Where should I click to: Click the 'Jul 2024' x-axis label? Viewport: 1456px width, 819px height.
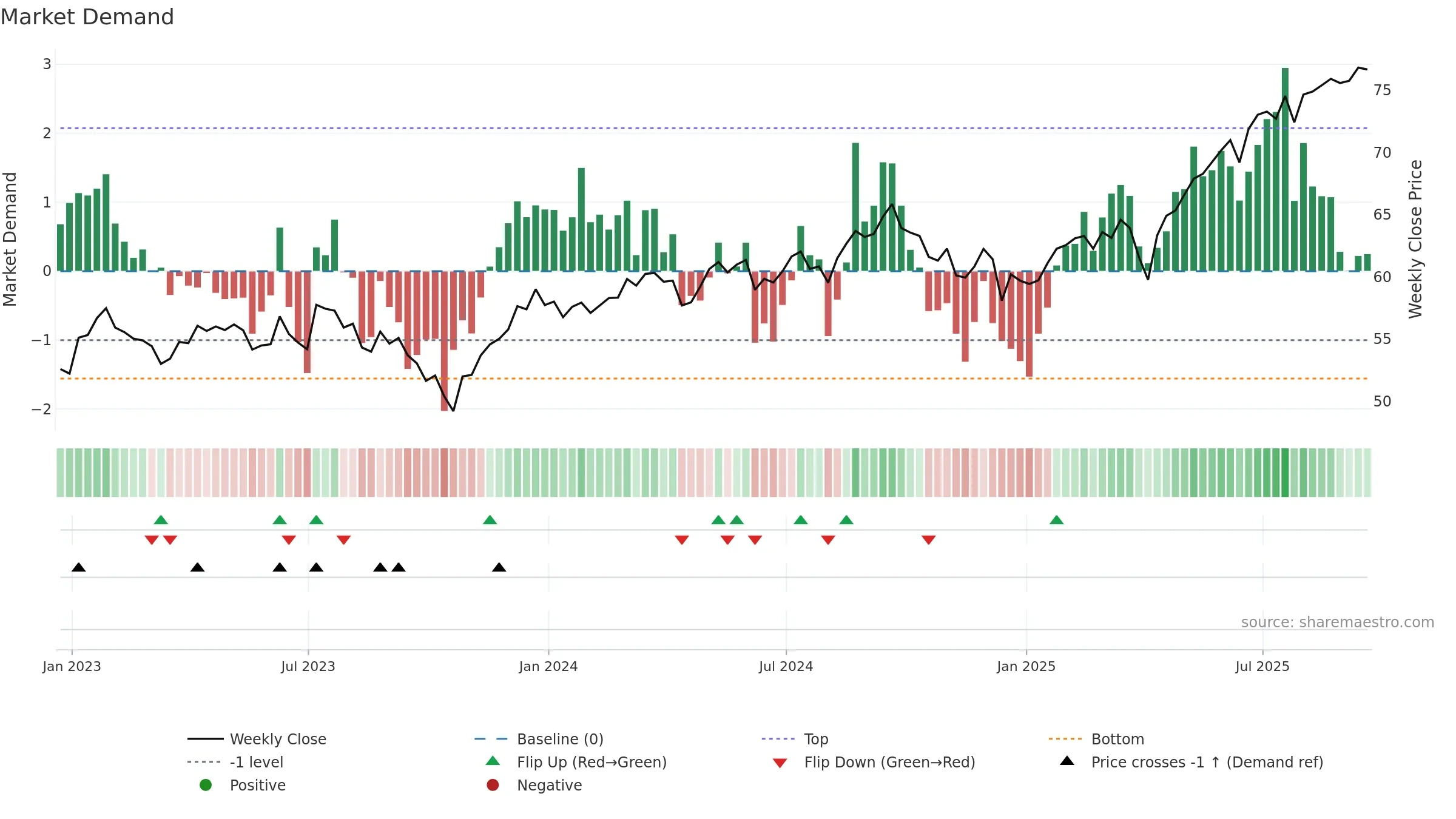point(786,666)
